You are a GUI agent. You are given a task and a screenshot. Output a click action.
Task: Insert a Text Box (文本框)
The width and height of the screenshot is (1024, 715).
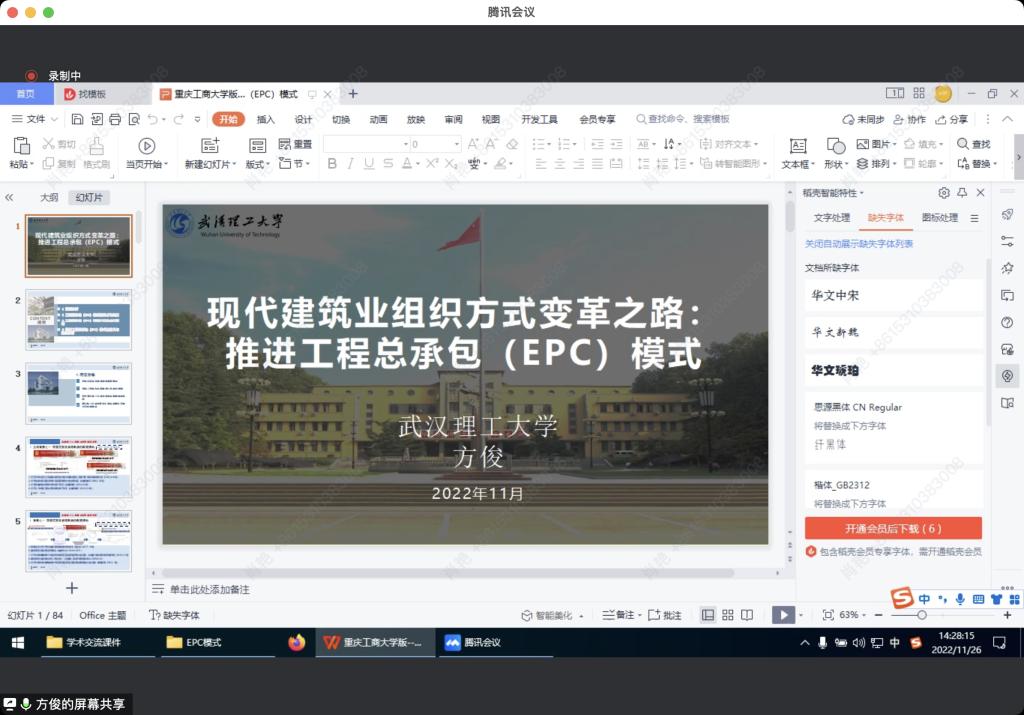point(797,146)
